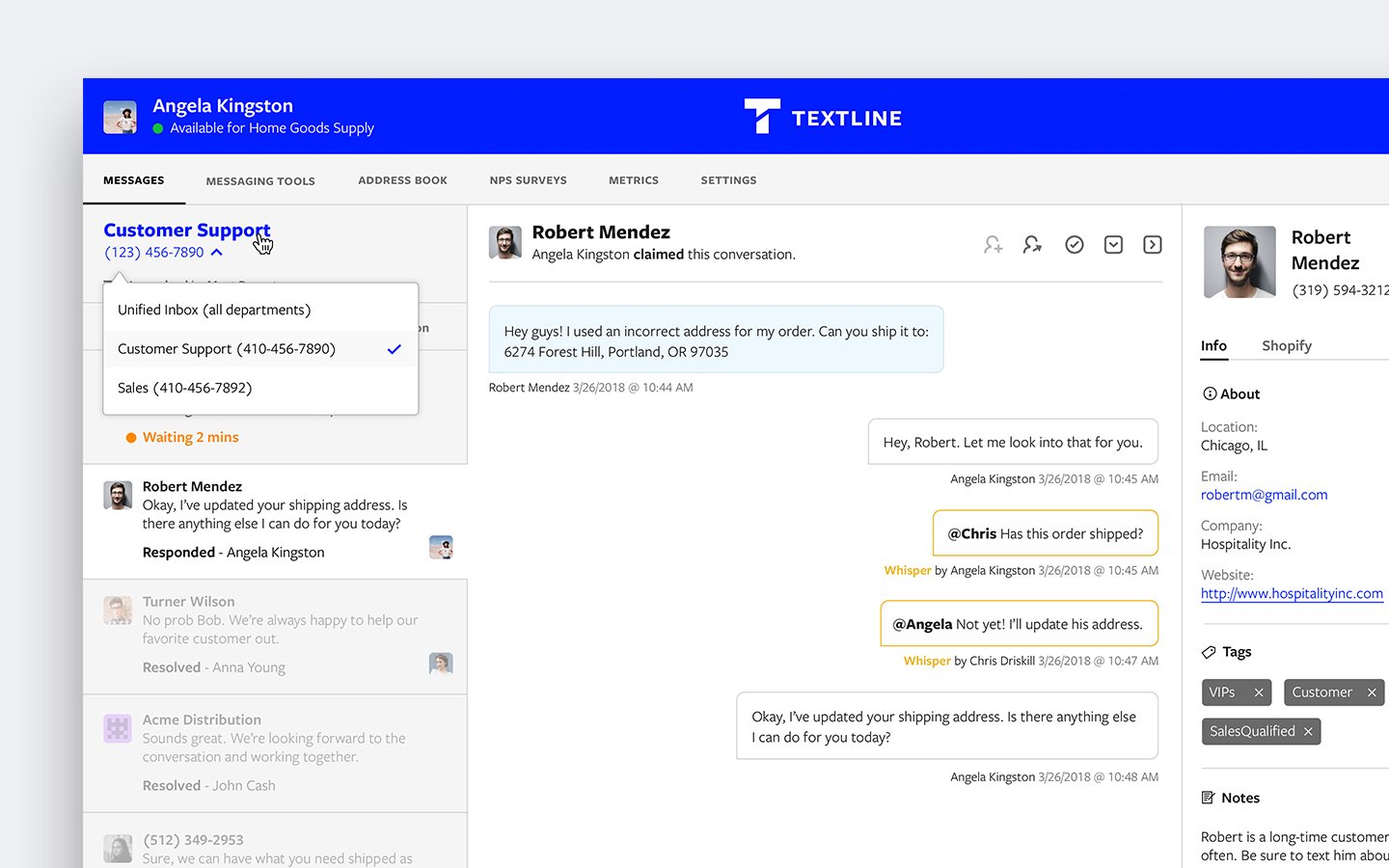This screenshot has height=868, width=1389.
Task: Remove the Customer tag
Action: coord(1371,692)
